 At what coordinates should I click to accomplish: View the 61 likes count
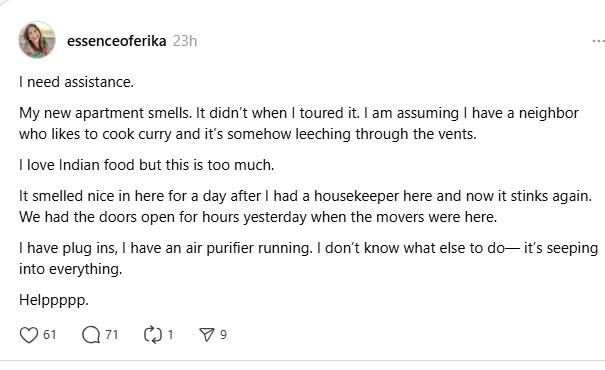(x=50, y=335)
